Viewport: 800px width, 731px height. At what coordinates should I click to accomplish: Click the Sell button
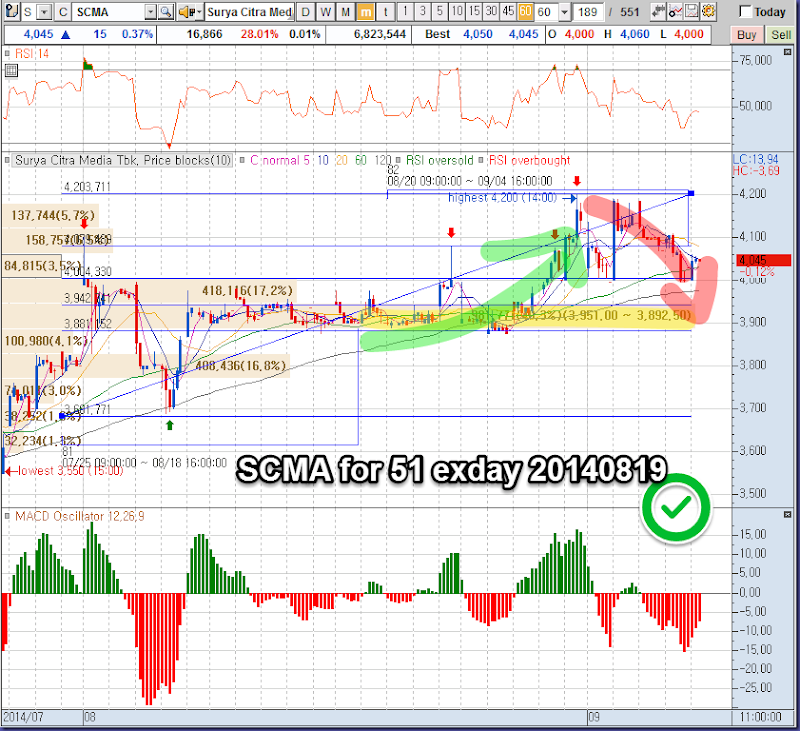[781, 35]
